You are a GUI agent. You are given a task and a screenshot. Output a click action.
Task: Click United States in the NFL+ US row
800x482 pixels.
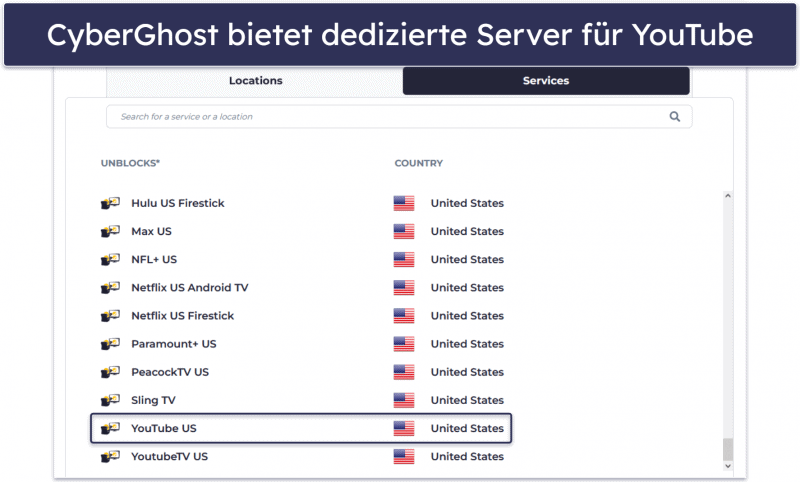click(467, 259)
